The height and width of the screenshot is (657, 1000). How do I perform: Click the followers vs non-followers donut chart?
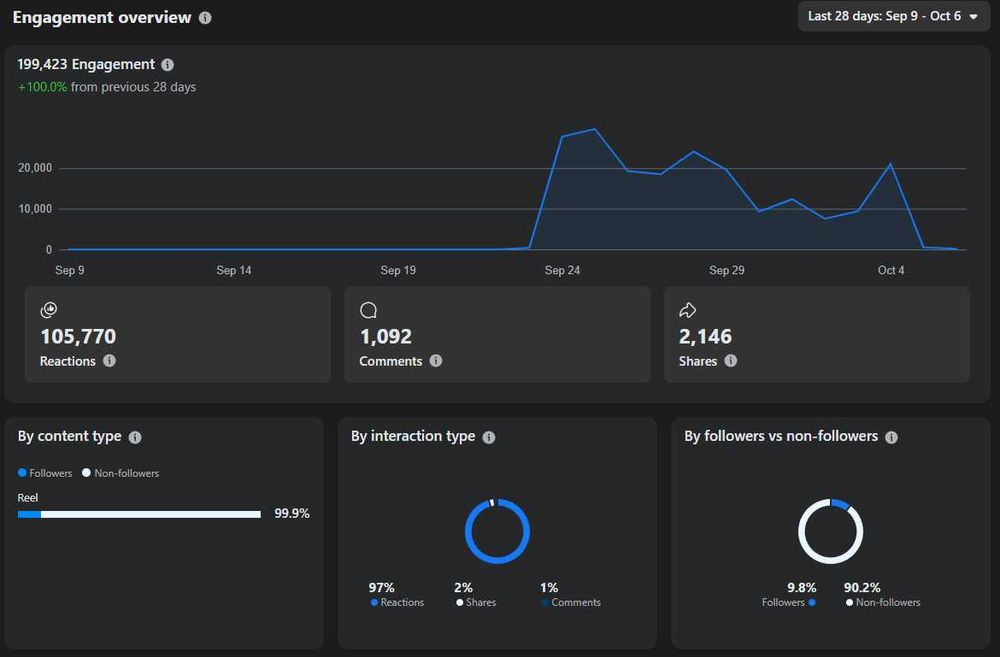[830, 531]
